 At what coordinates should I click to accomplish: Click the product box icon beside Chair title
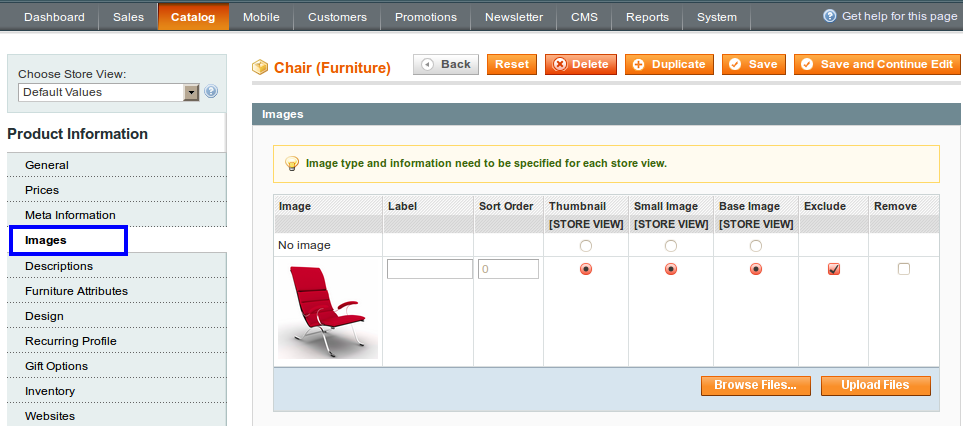point(260,67)
